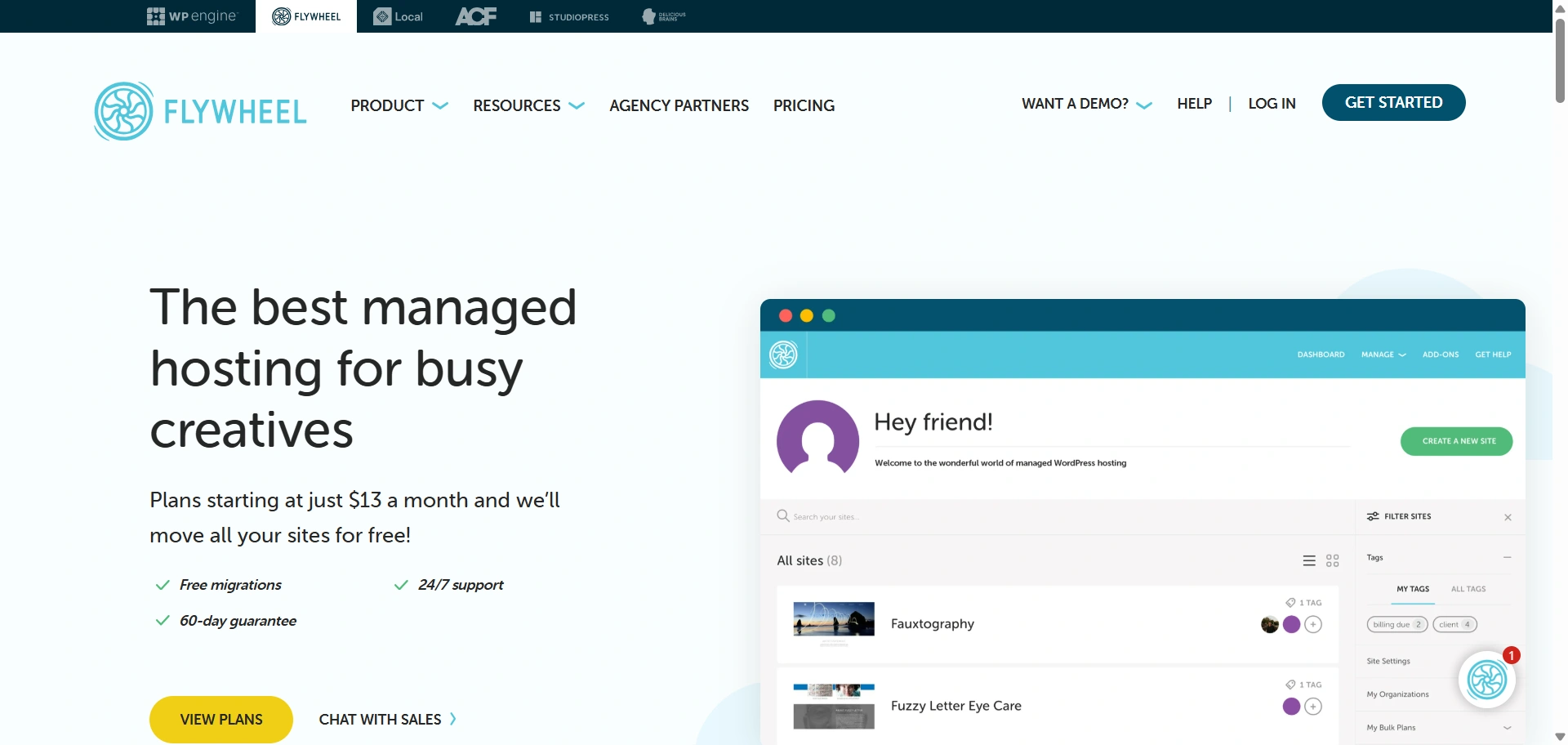
Task: Click the Filter Sites sliders icon
Action: [x=1373, y=516]
